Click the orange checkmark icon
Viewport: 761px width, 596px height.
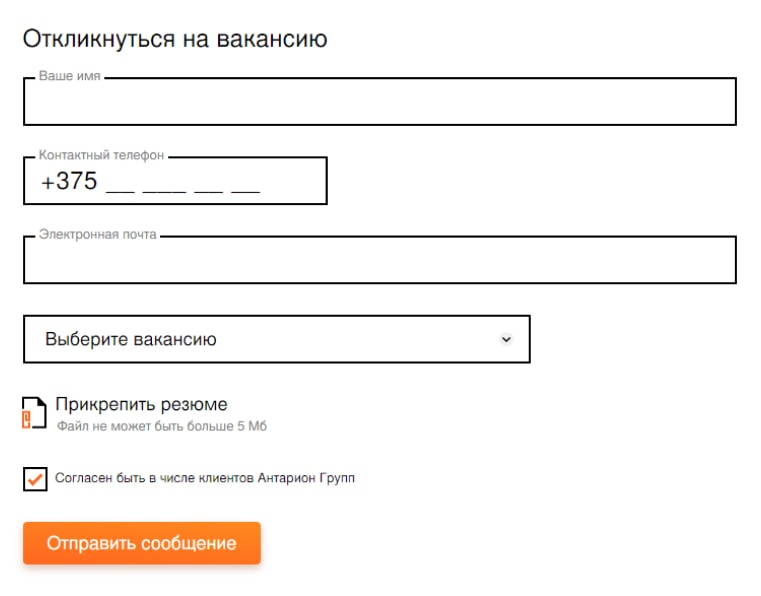click(x=35, y=480)
